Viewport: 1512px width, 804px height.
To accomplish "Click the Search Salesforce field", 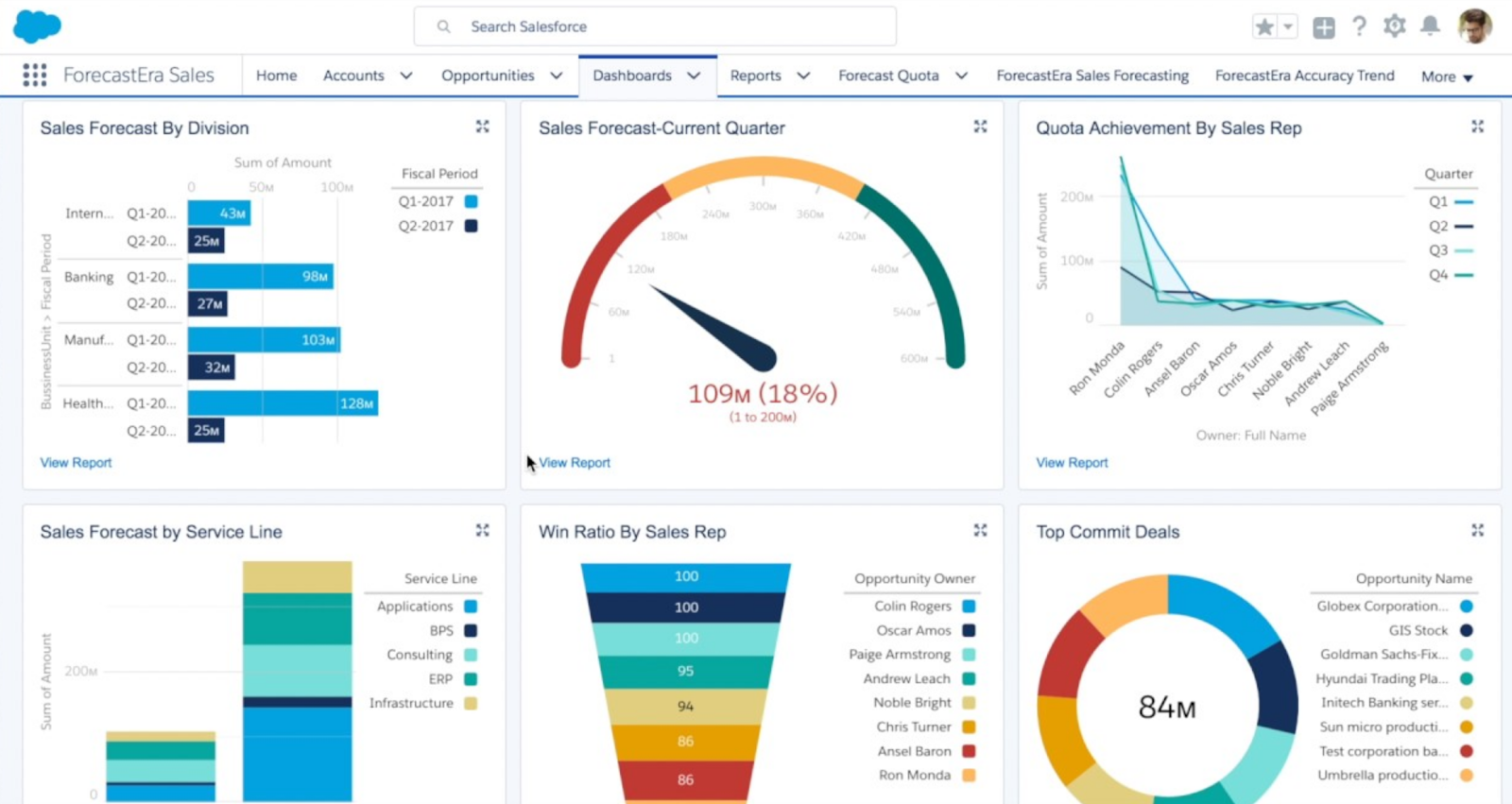I will (x=655, y=26).
